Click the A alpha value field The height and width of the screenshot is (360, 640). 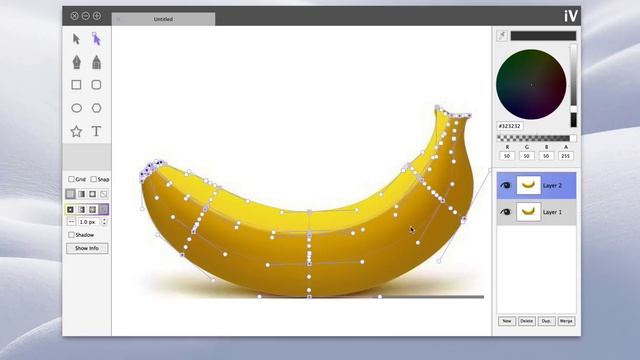566,156
